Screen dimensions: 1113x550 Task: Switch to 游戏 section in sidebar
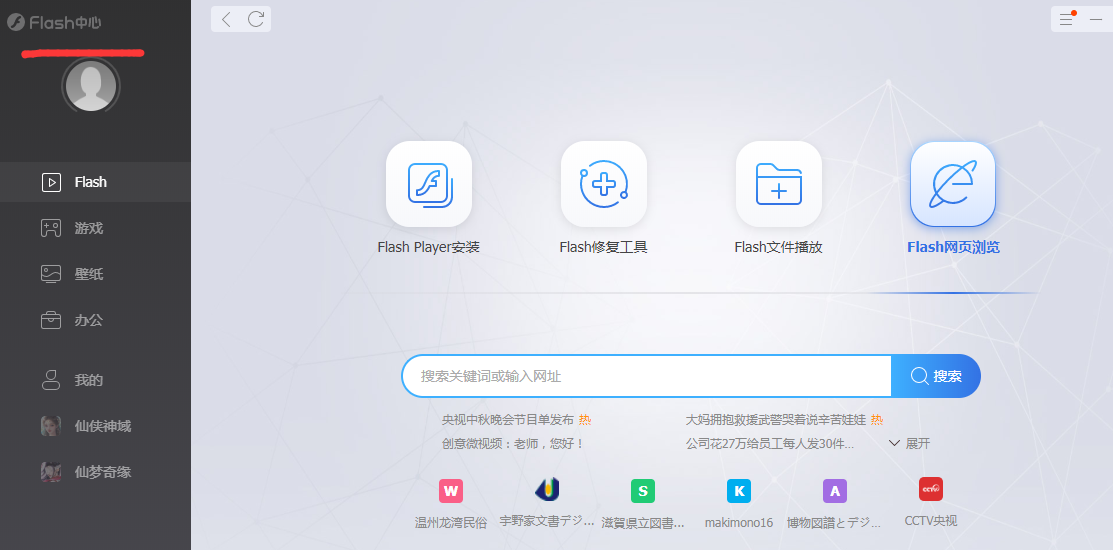(x=88, y=228)
